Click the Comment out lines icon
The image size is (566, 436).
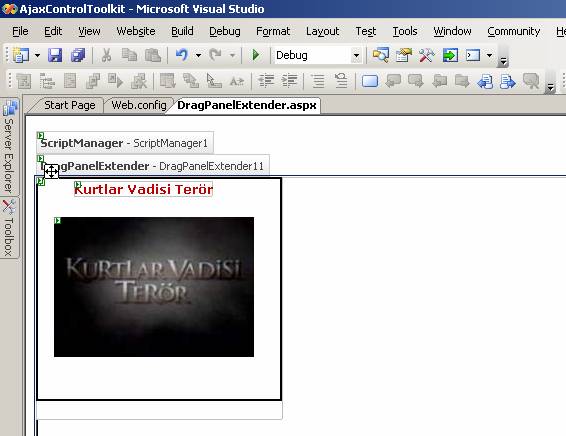point(318,80)
